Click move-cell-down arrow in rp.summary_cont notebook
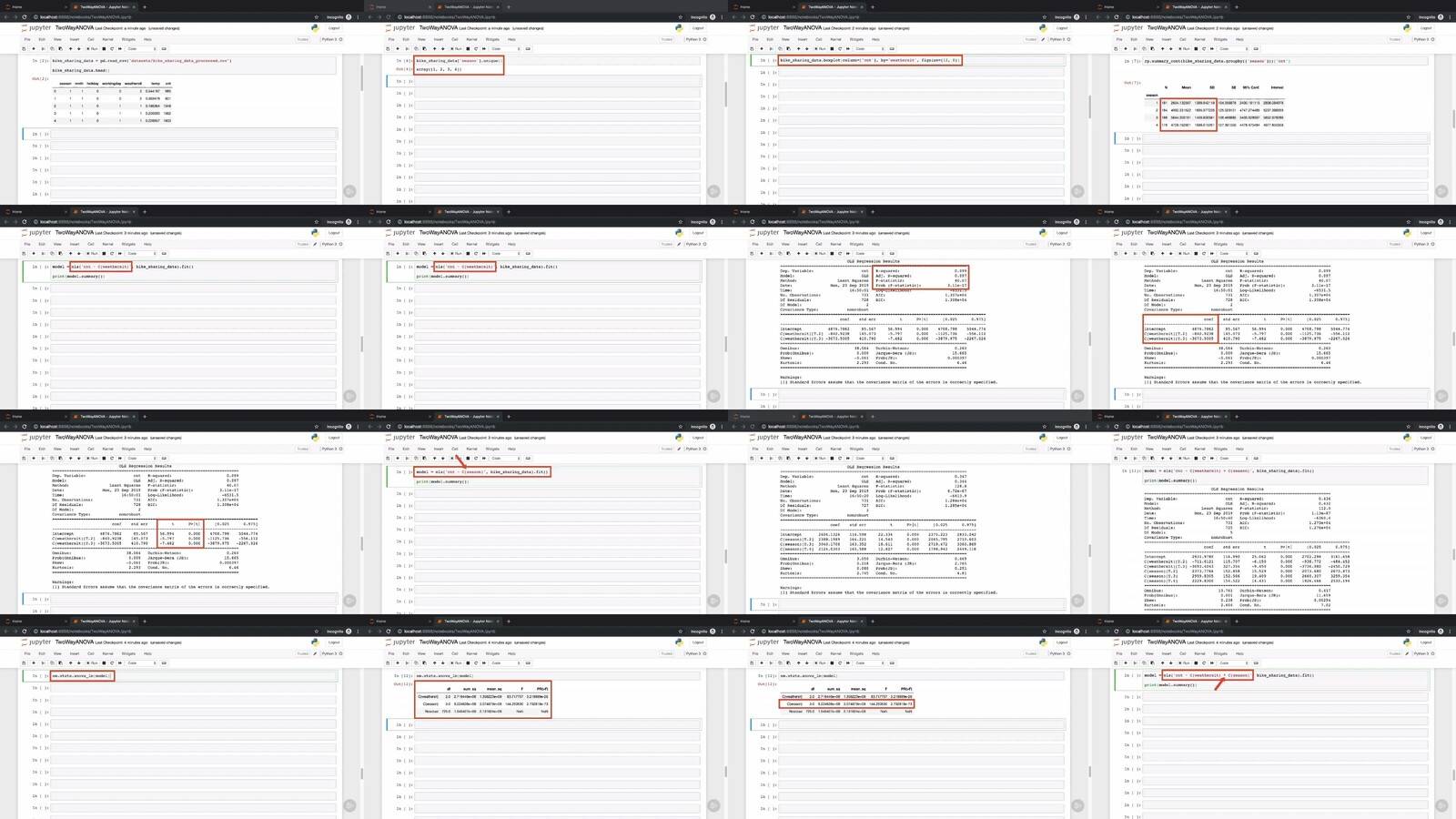Viewport: 1456px width, 819px height. (1171, 48)
